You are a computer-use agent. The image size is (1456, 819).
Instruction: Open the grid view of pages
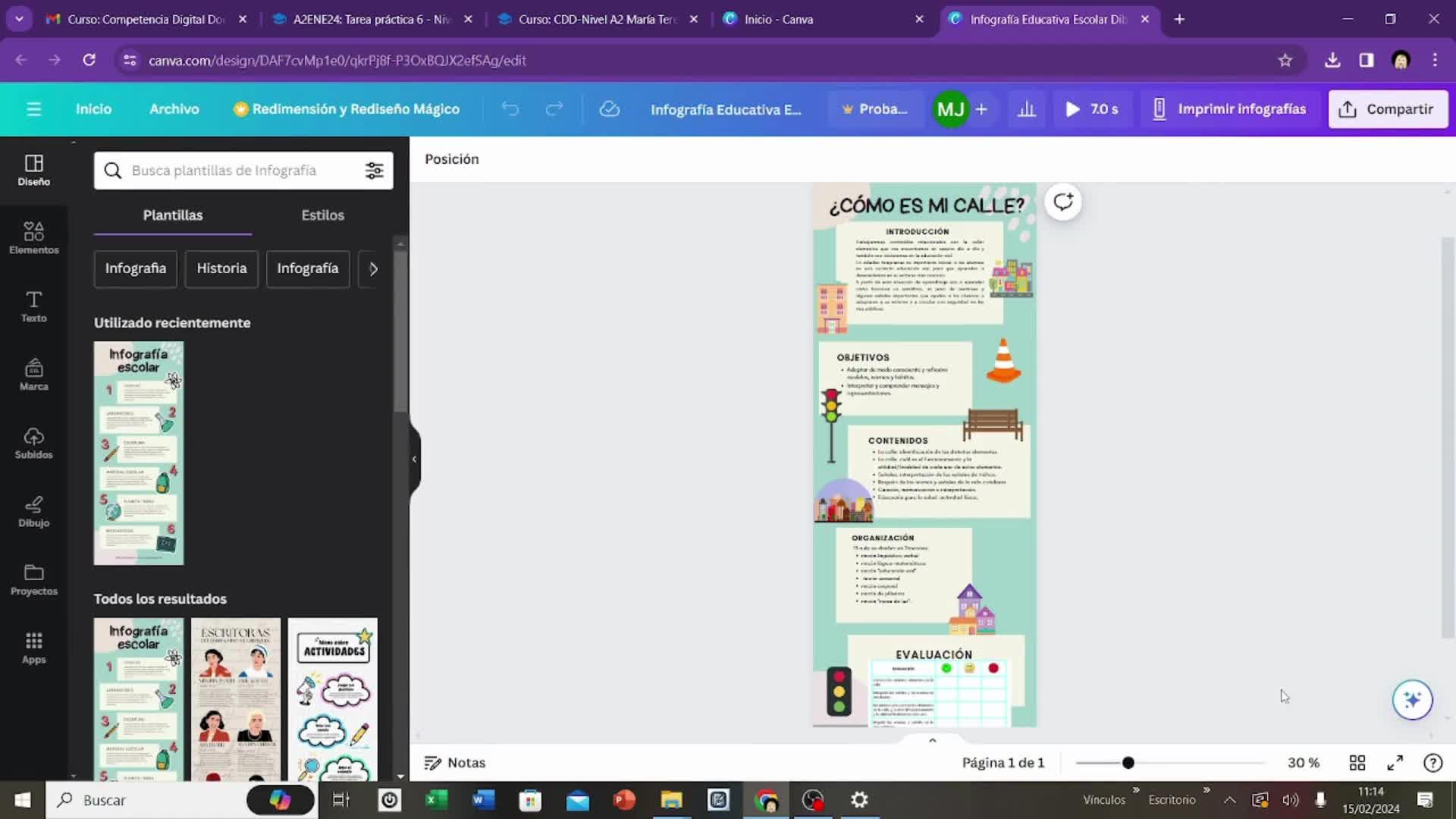1357,763
